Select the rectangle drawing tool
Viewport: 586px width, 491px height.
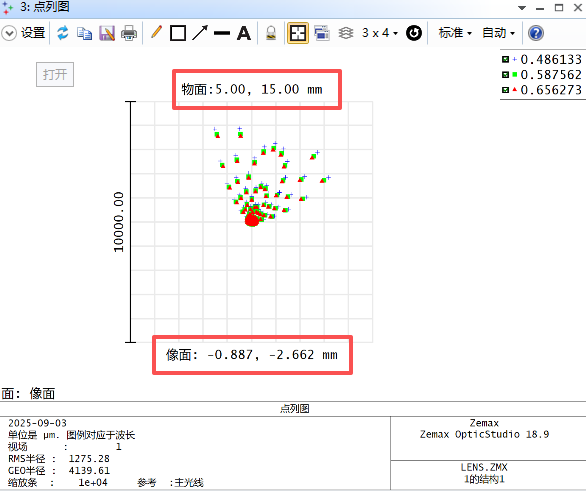click(178, 33)
